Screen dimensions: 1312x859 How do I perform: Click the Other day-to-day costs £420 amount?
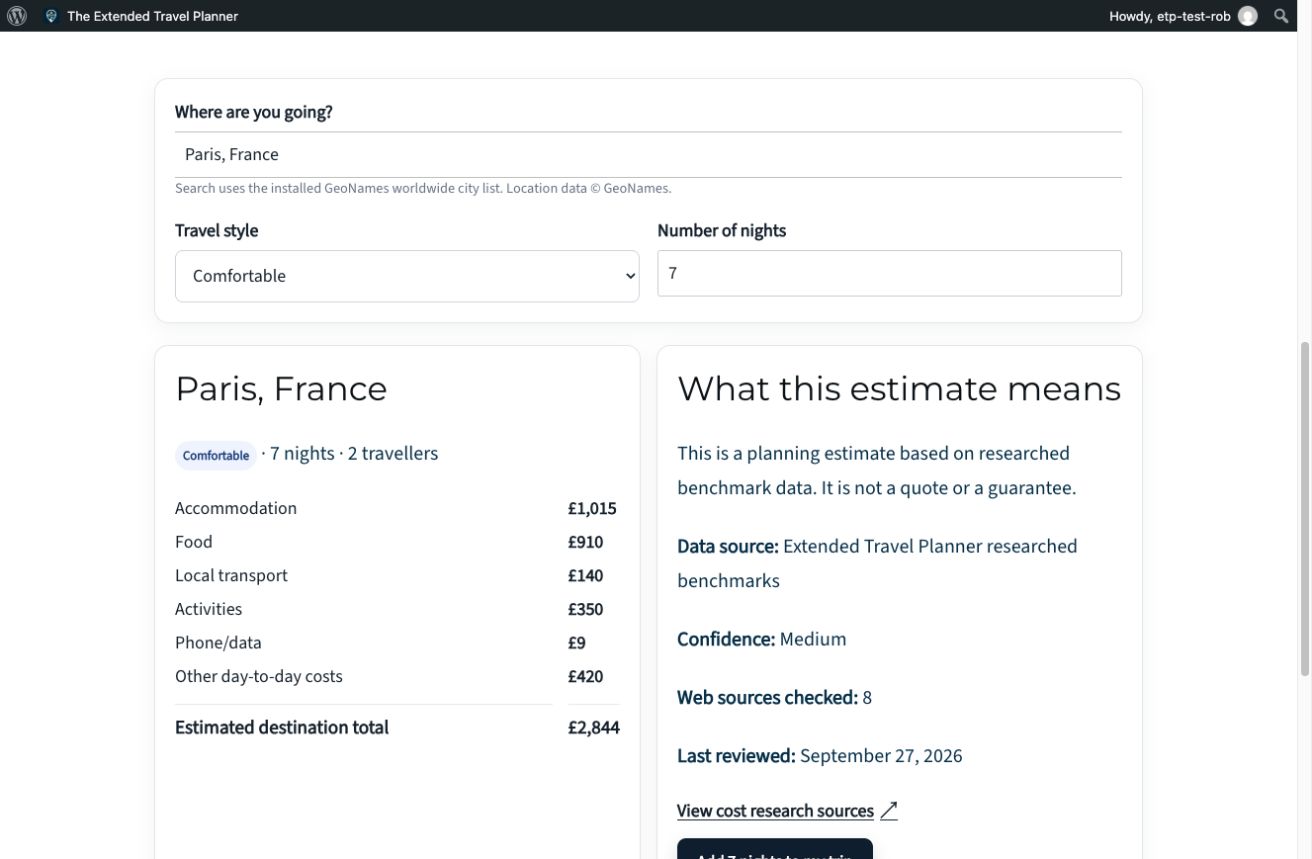[x=585, y=676]
